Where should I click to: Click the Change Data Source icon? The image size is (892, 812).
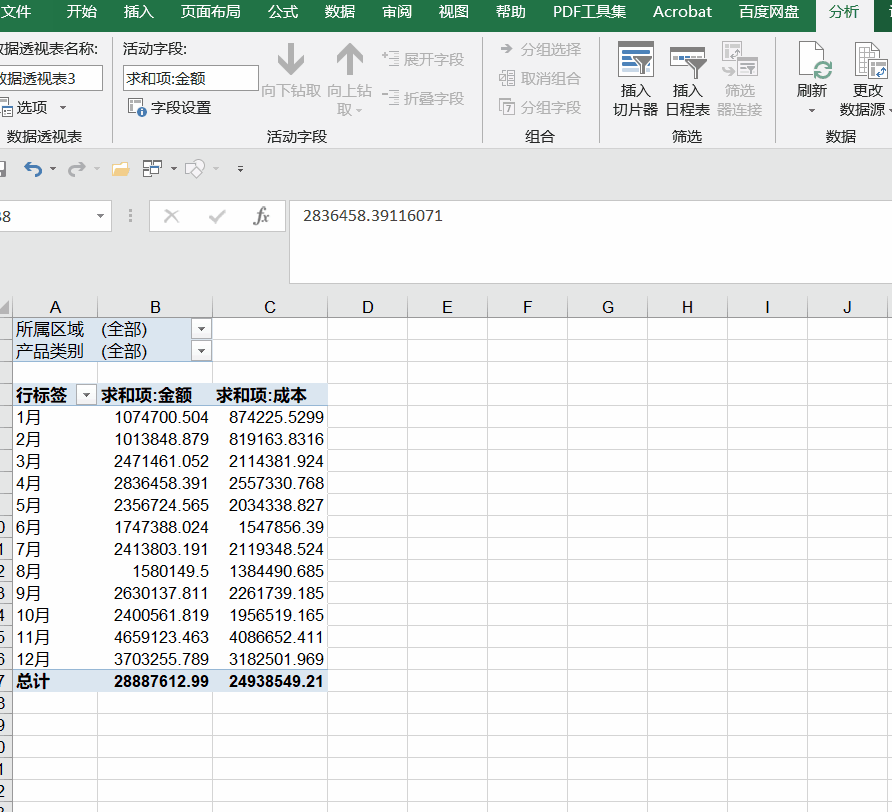(870, 59)
